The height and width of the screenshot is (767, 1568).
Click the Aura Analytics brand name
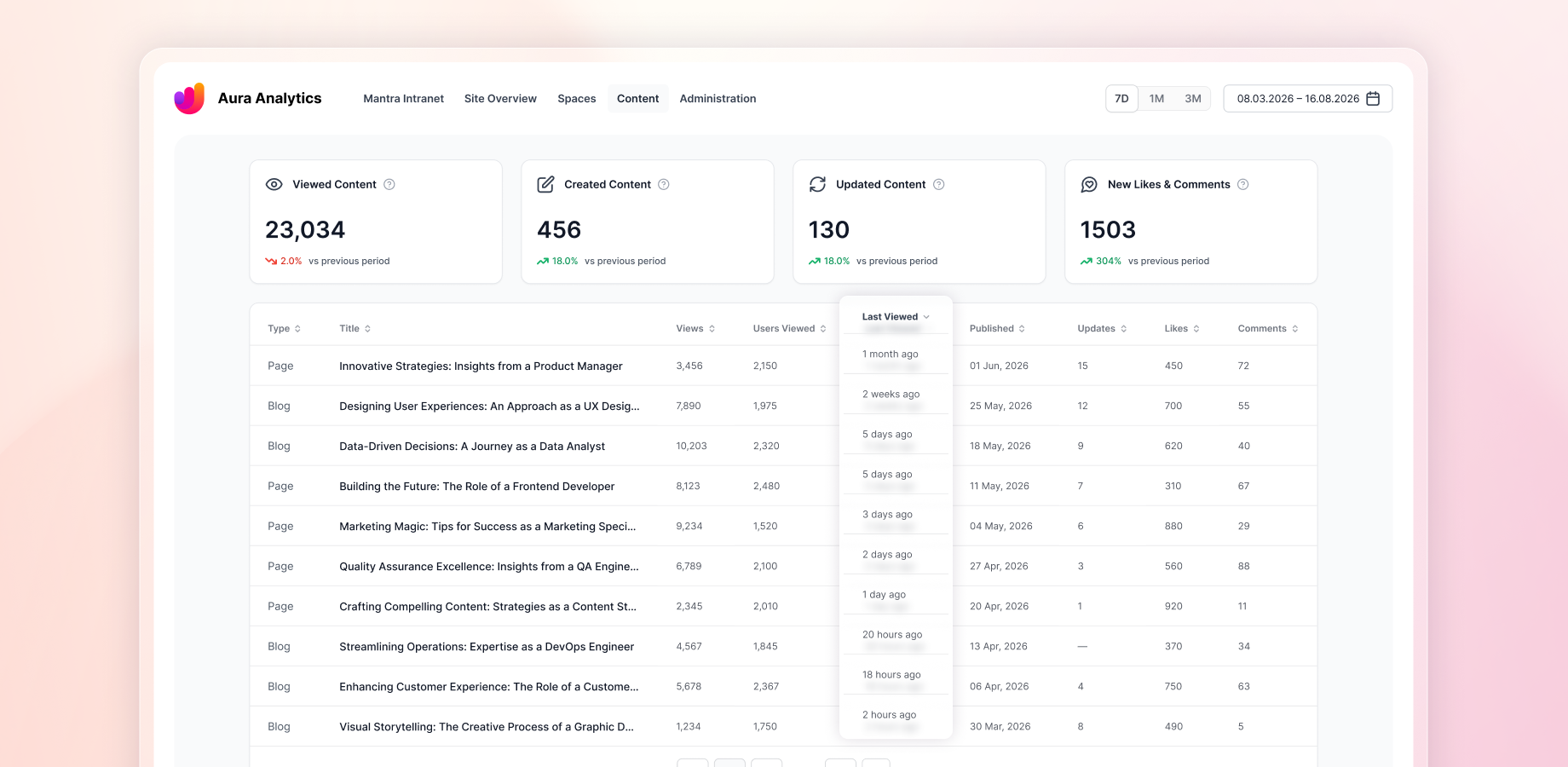click(x=269, y=98)
